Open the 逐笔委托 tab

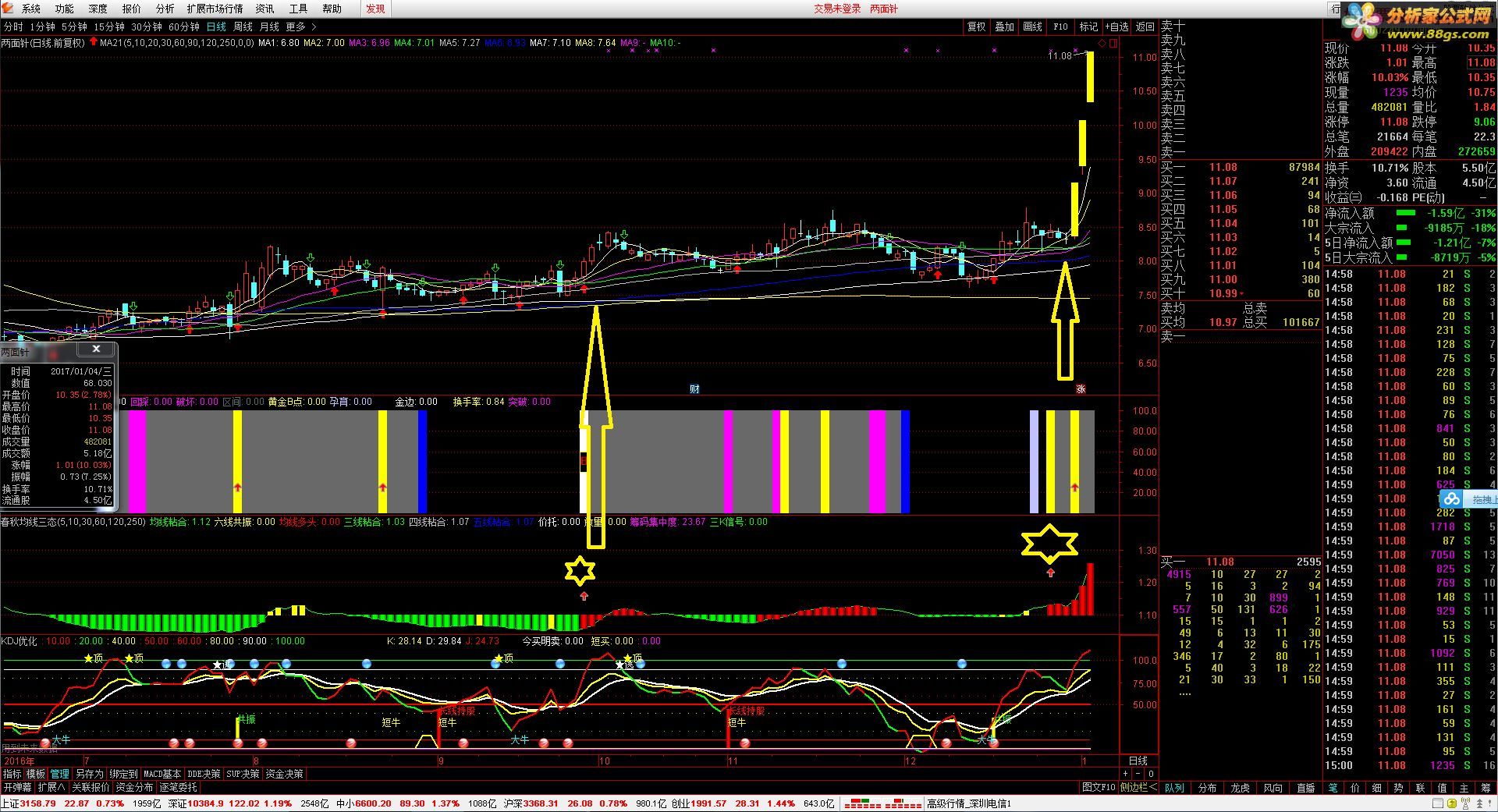coord(179,787)
